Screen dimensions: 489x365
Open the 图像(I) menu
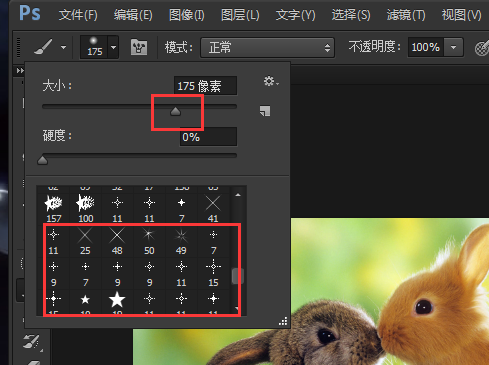coord(187,15)
